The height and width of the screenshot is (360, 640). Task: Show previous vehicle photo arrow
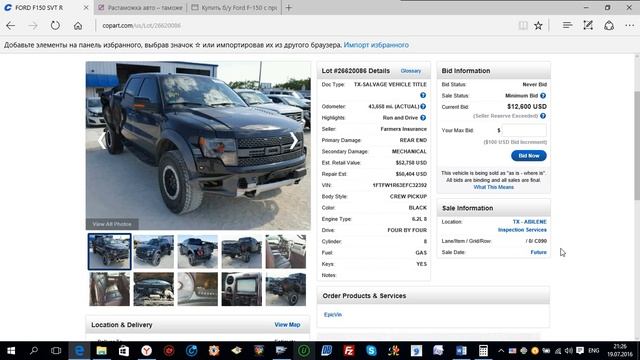pyautogui.click(x=102, y=141)
